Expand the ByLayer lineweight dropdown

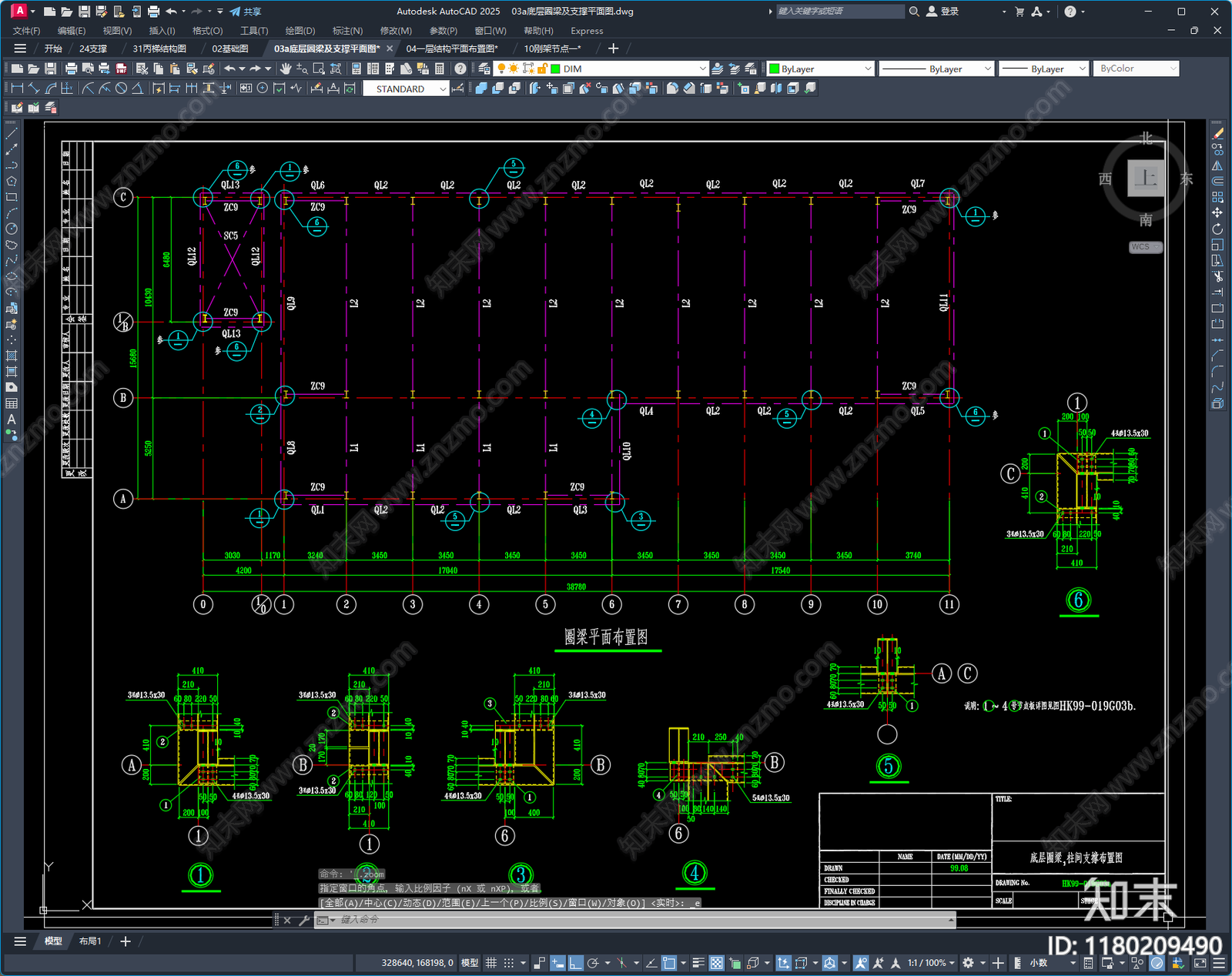click(1043, 69)
